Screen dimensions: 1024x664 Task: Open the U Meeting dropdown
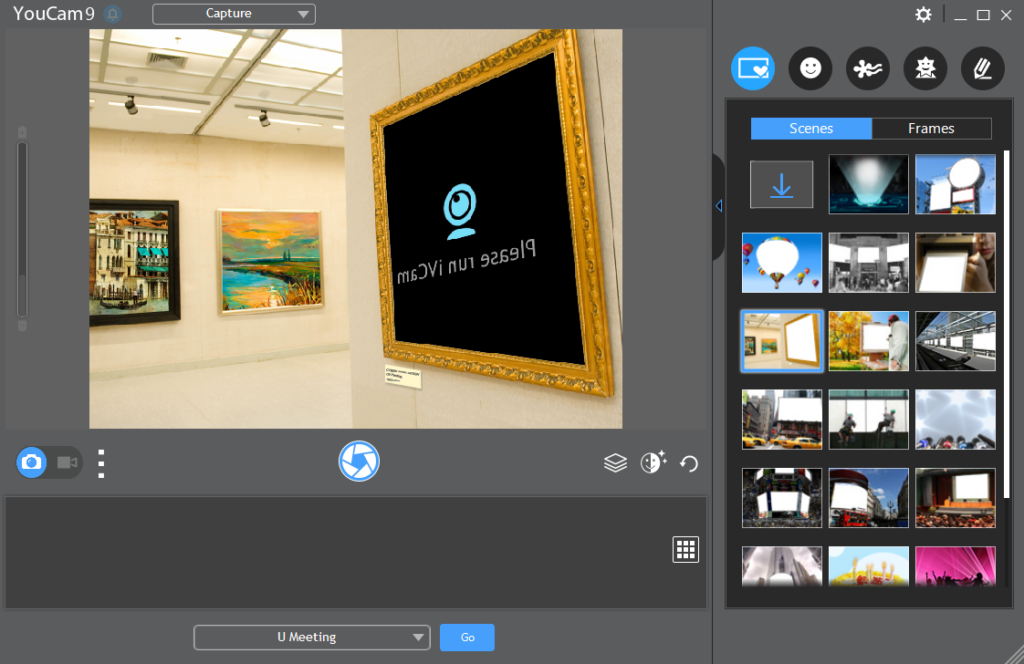pyautogui.click(x=311, y=637)
